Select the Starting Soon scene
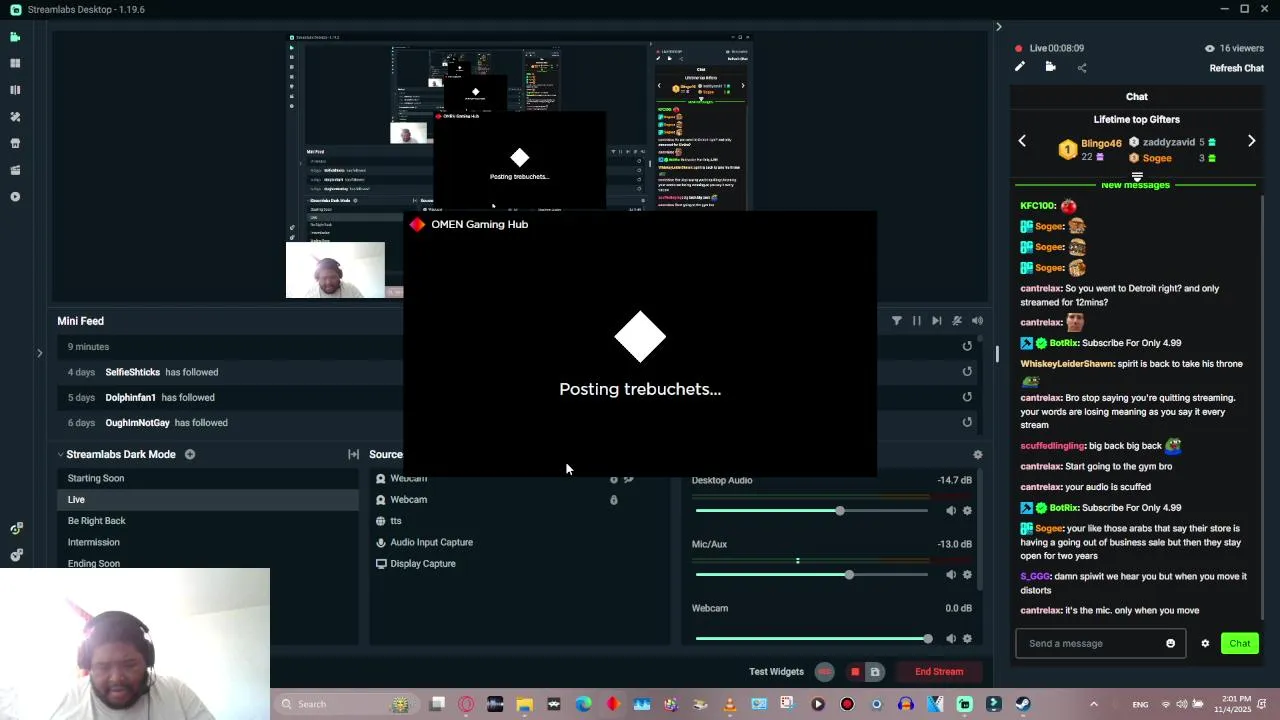Image resolution: width=1280 pixels, height=720 pixels. click(x=208, y=478)
